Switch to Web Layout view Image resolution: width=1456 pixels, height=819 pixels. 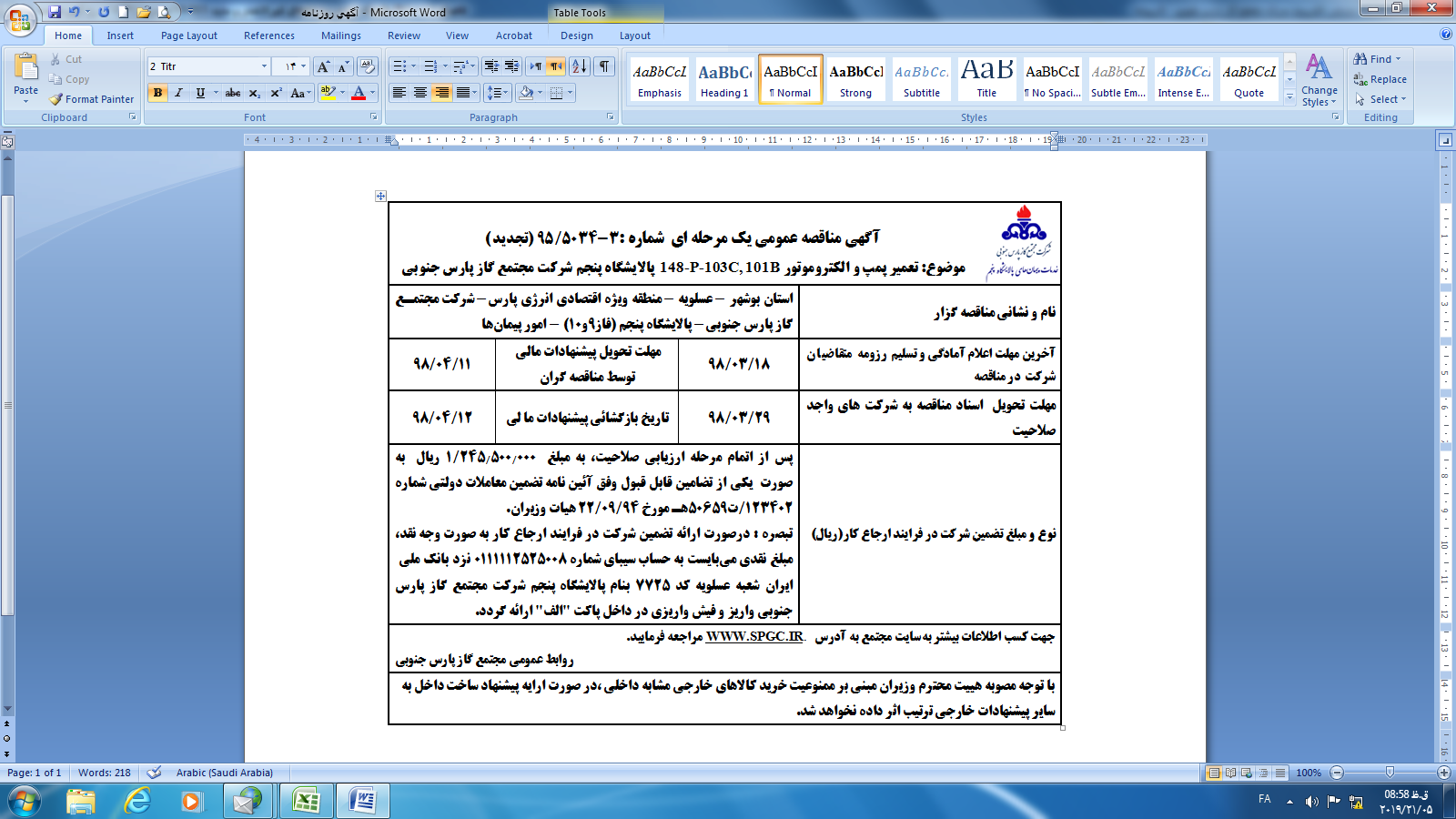click(x=1247, y=773)
